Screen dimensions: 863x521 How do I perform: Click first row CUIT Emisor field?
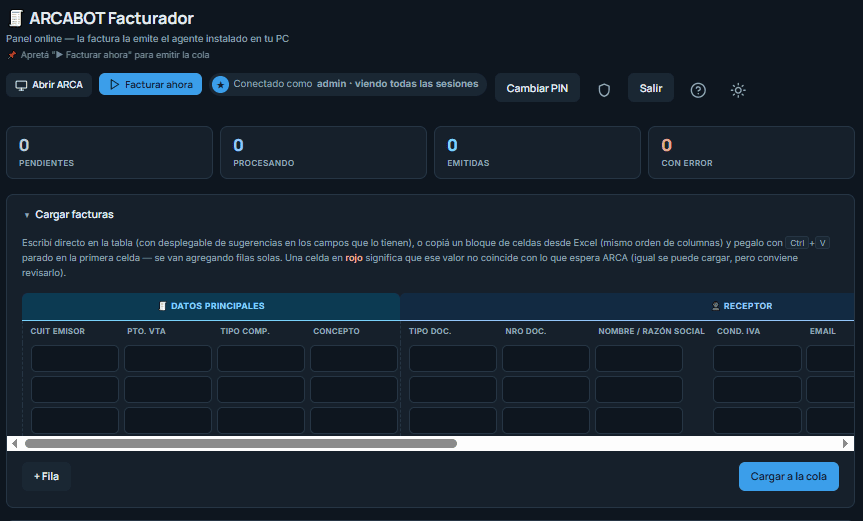pyautogui.click(x=75, y=359)
